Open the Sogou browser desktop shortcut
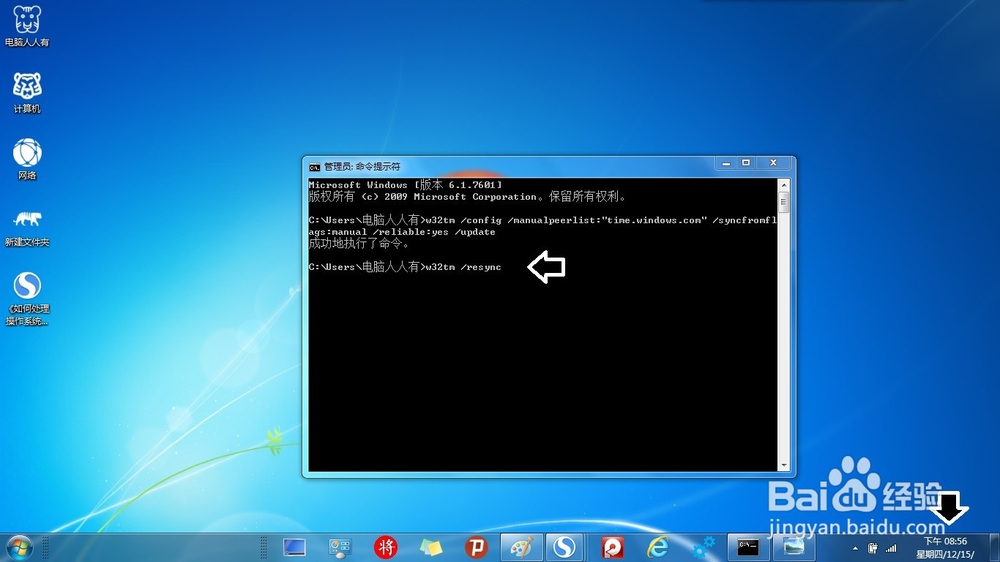The image size is (1000, 562). pyautogui.click(x=27, y=299)
